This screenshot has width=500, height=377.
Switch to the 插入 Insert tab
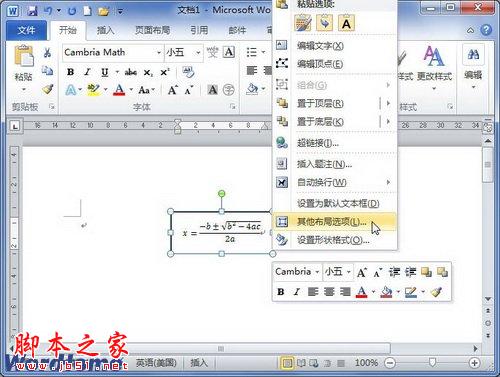(x=105, y=30)
